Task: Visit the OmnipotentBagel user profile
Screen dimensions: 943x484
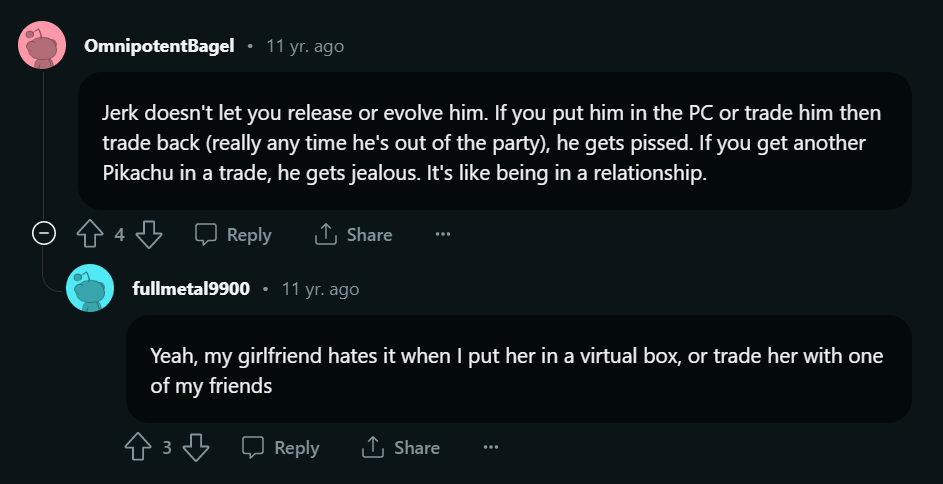Action: (159, 46)
